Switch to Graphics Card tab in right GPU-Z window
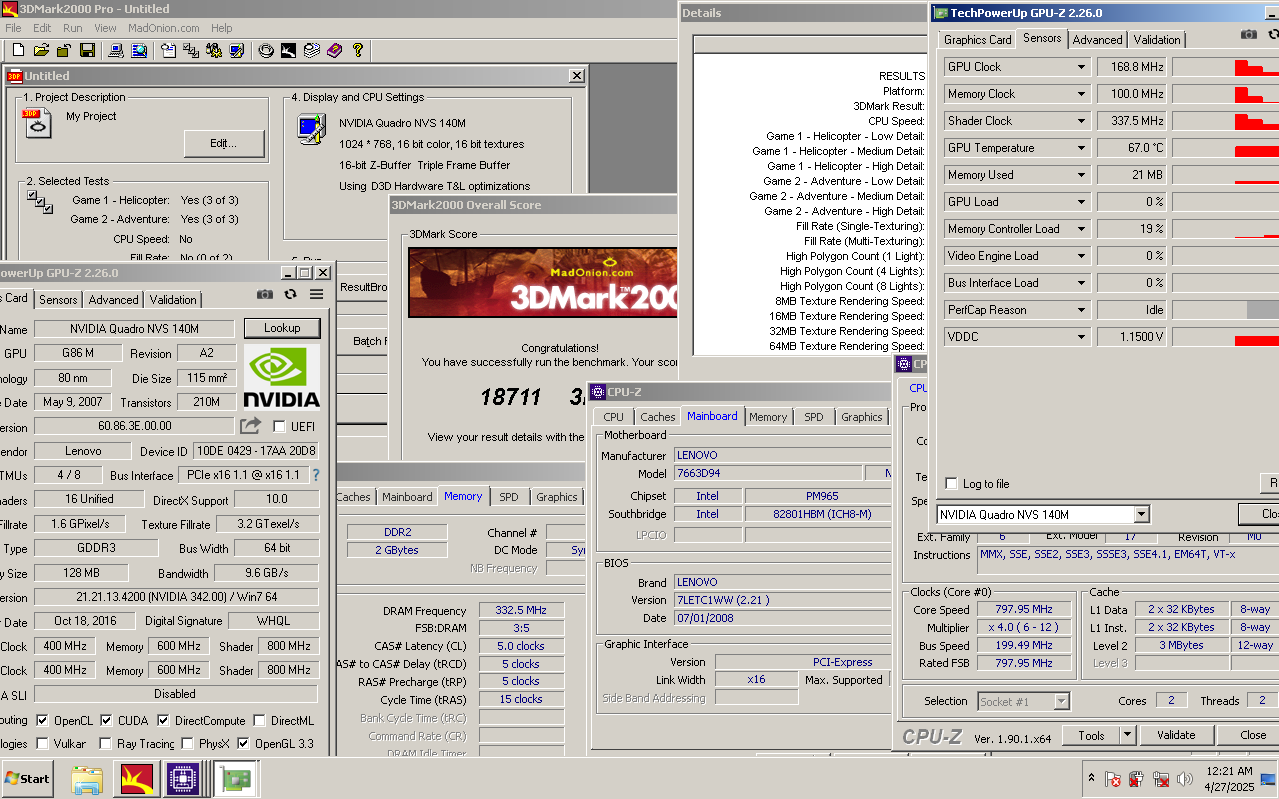The height and width of the screenshot is (799, 1279). [x=977, y=40]
